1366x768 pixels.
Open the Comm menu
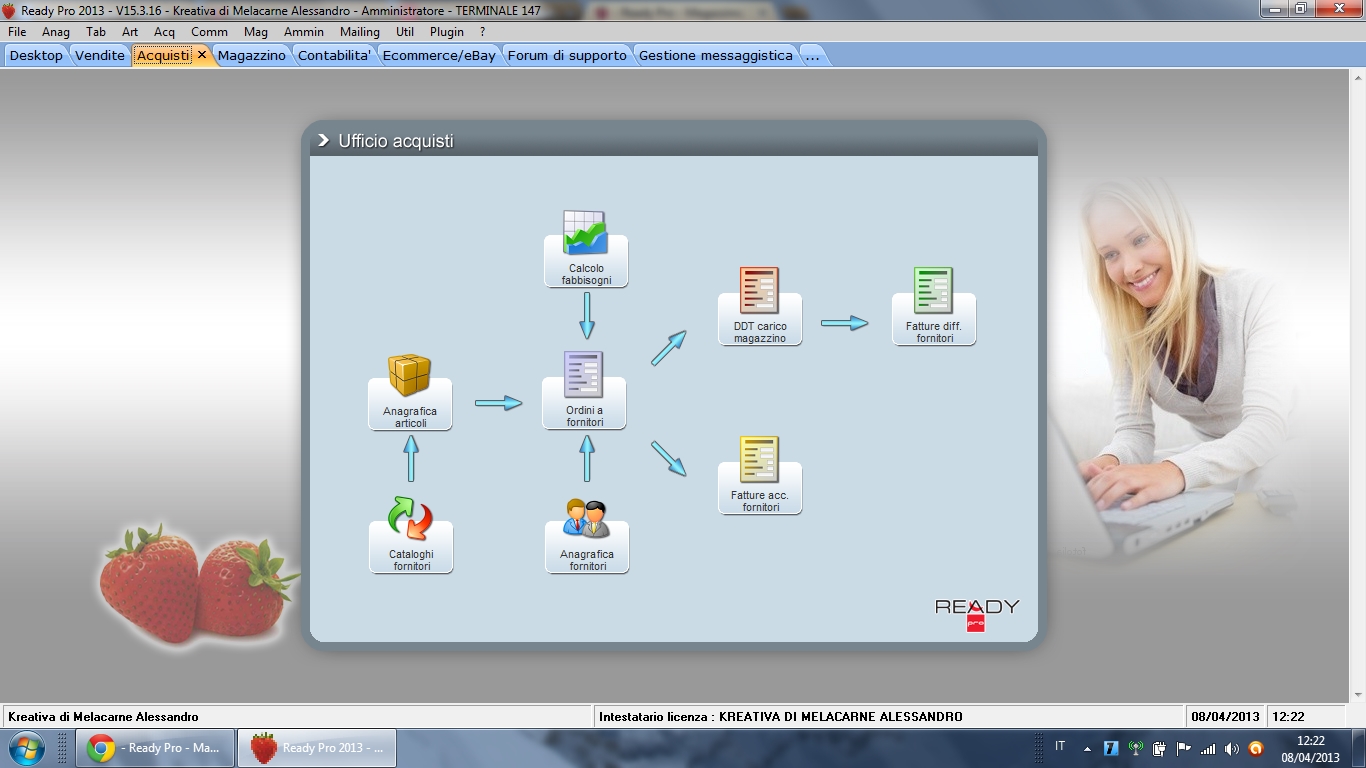point(209,31)
